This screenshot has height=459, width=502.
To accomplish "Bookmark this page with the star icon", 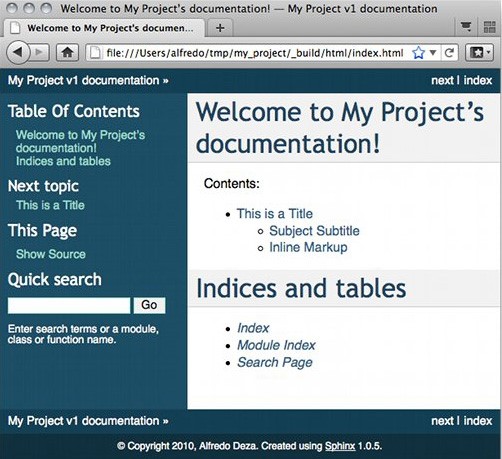I will click(418, 53).
